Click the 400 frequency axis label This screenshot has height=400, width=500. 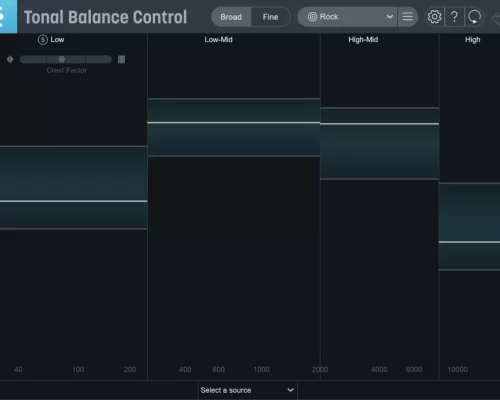[x=185, y=369]
